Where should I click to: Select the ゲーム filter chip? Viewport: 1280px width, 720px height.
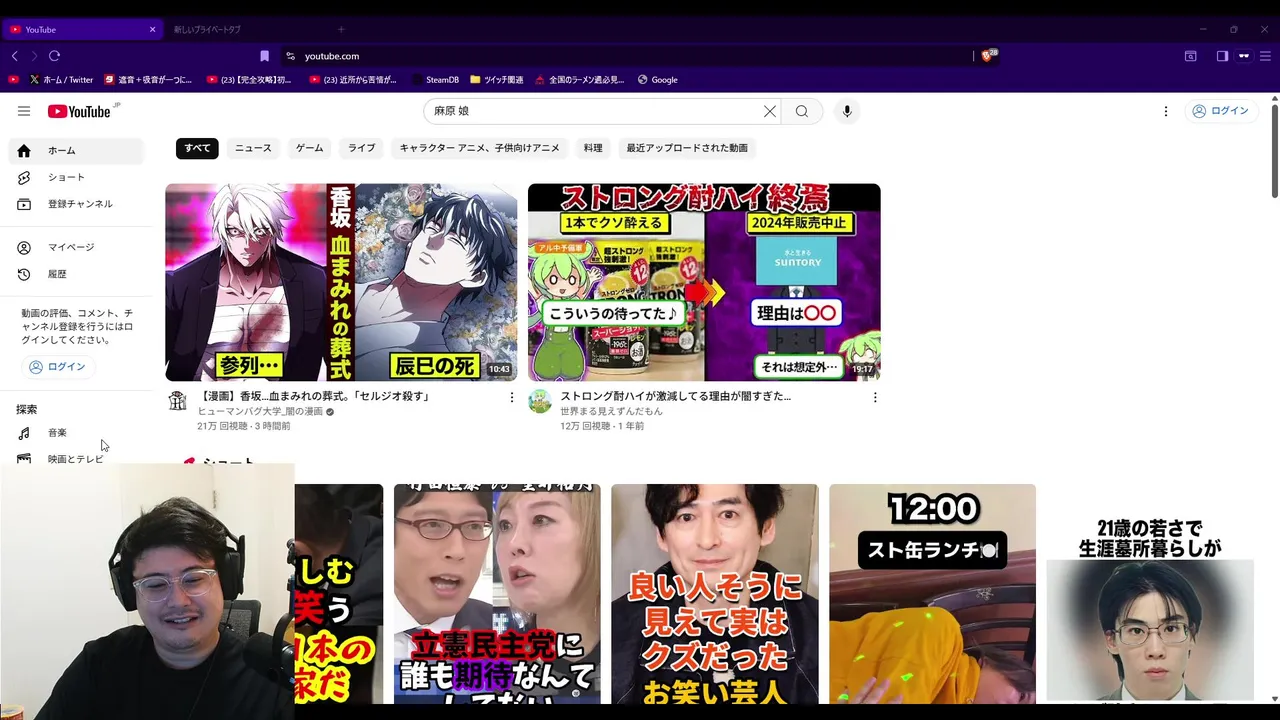click(309, 148)
